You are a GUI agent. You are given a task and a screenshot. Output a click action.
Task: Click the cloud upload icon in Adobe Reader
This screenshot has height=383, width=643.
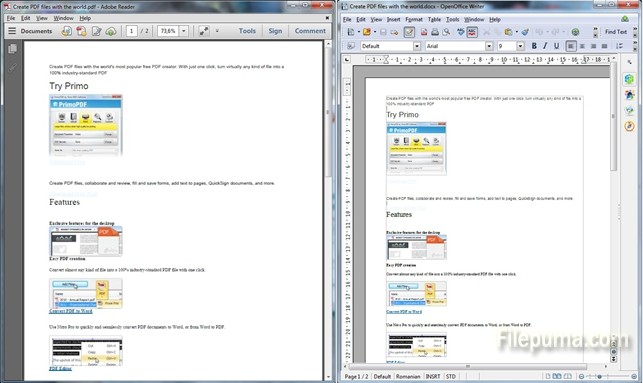pos(111,31)
